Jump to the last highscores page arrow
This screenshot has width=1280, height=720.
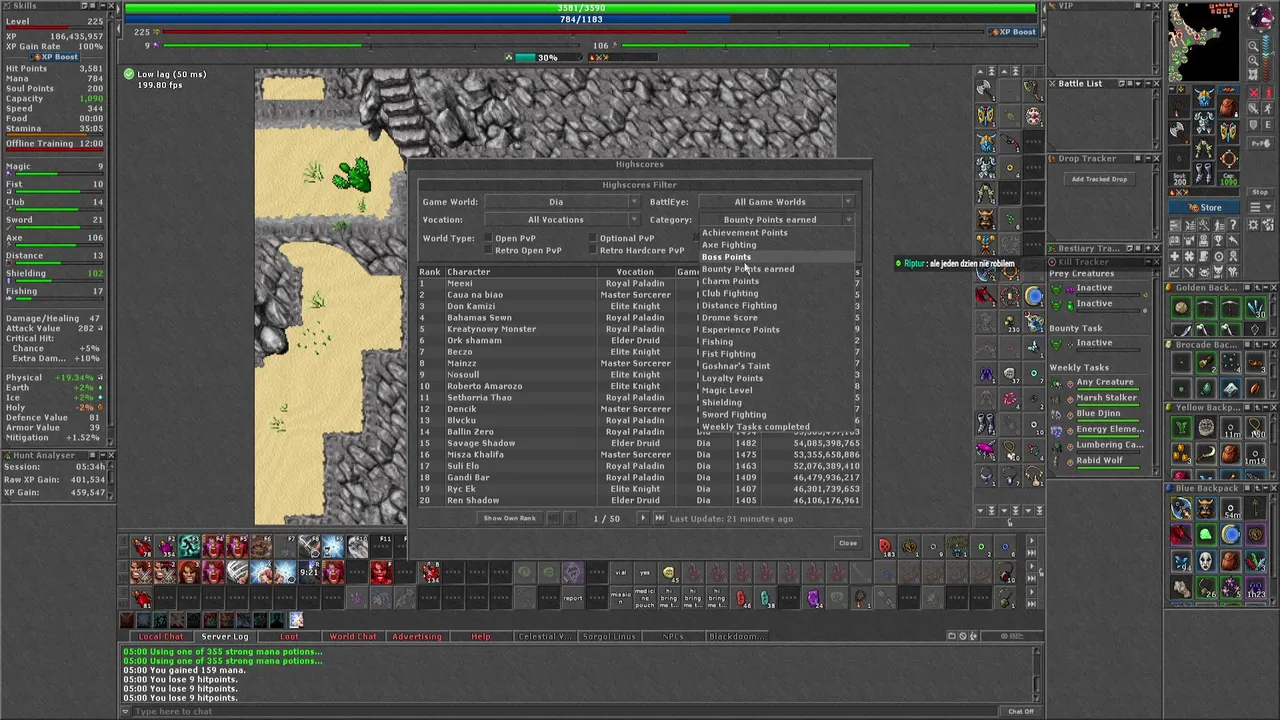pyautogui.click(x=659, y=518)
